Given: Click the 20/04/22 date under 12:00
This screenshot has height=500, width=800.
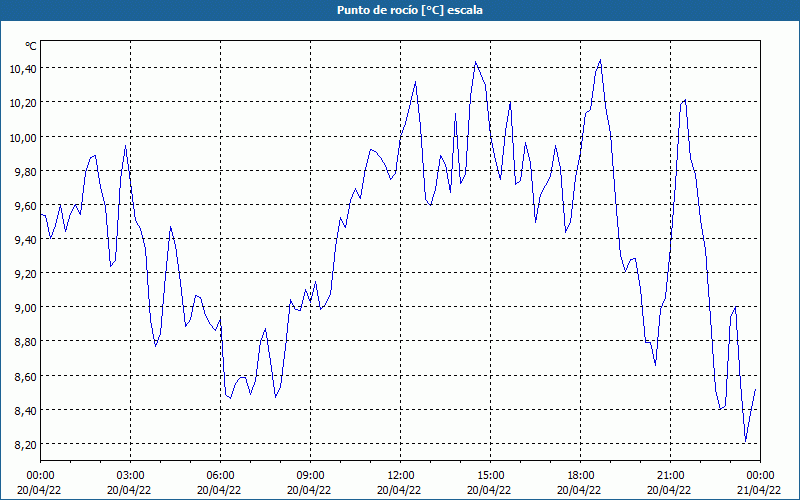Looking at the screenshot, I should click(x=399, y=490).
